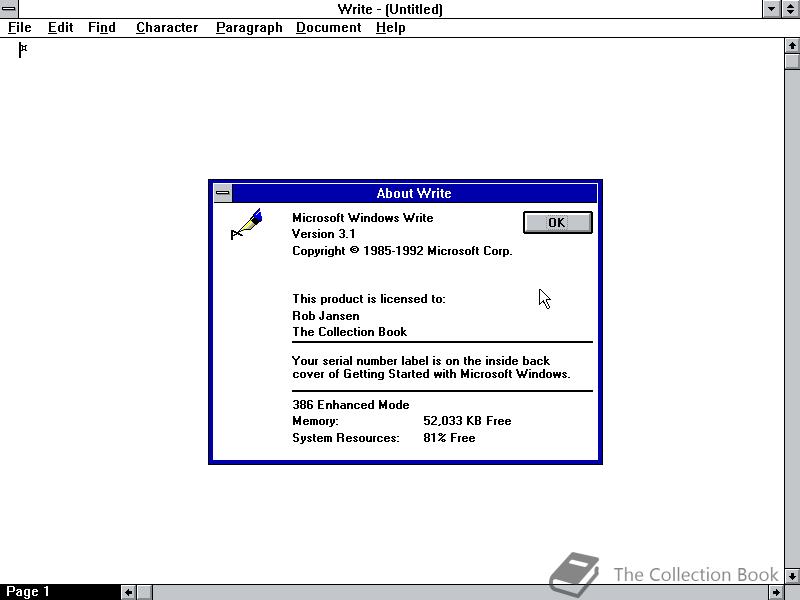Open the File menu
This screenshot has height=600, width=800.
click(x=19, y=28)
